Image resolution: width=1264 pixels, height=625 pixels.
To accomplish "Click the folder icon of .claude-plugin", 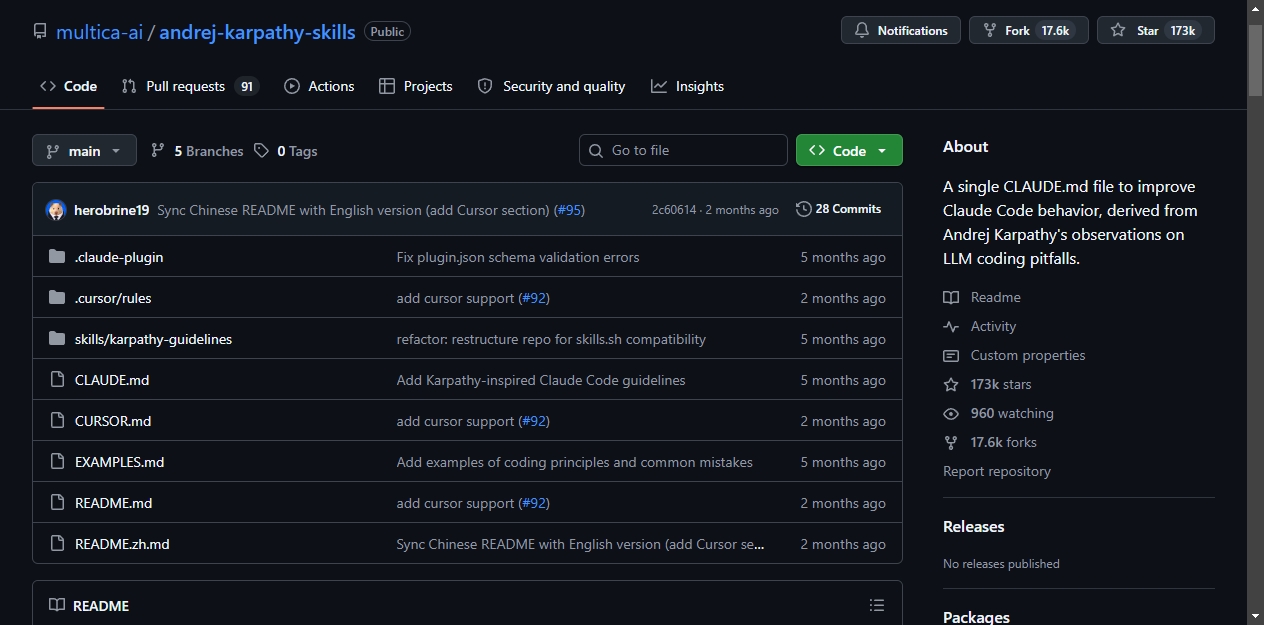I will [57, 257].
